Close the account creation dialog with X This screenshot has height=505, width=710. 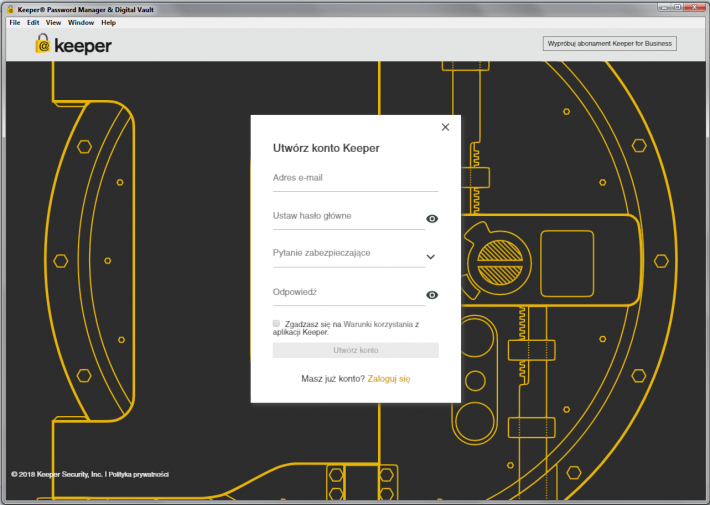(x=445, y=127)
